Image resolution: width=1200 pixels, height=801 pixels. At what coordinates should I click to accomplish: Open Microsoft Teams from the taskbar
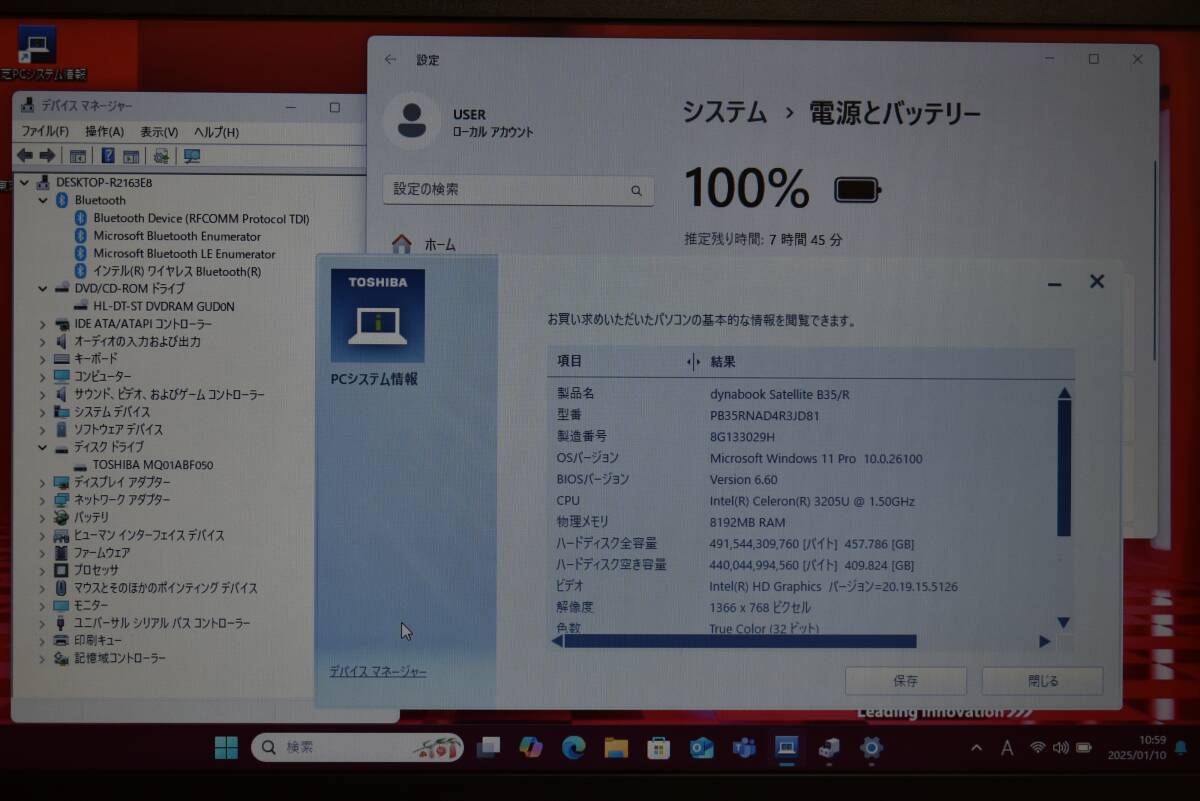tap(743, 747)
